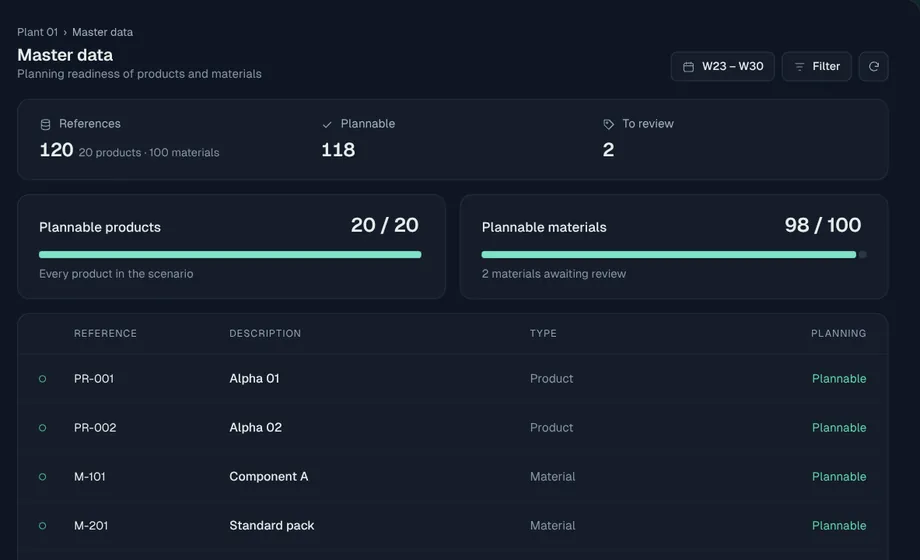The height and width of the screenshot is (560, 920).
Task: Click the 118 plannable count
Action: coord(338,150)
